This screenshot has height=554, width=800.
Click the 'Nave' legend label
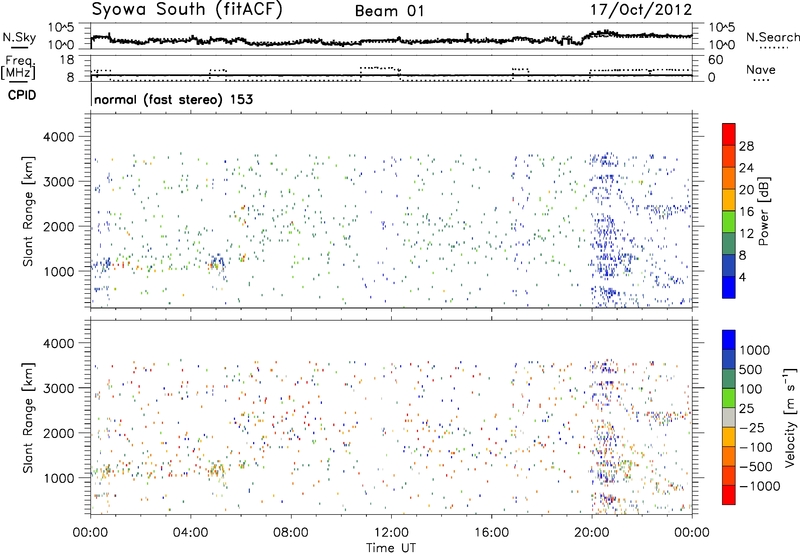pyautogui.click(x=761, y=70)
